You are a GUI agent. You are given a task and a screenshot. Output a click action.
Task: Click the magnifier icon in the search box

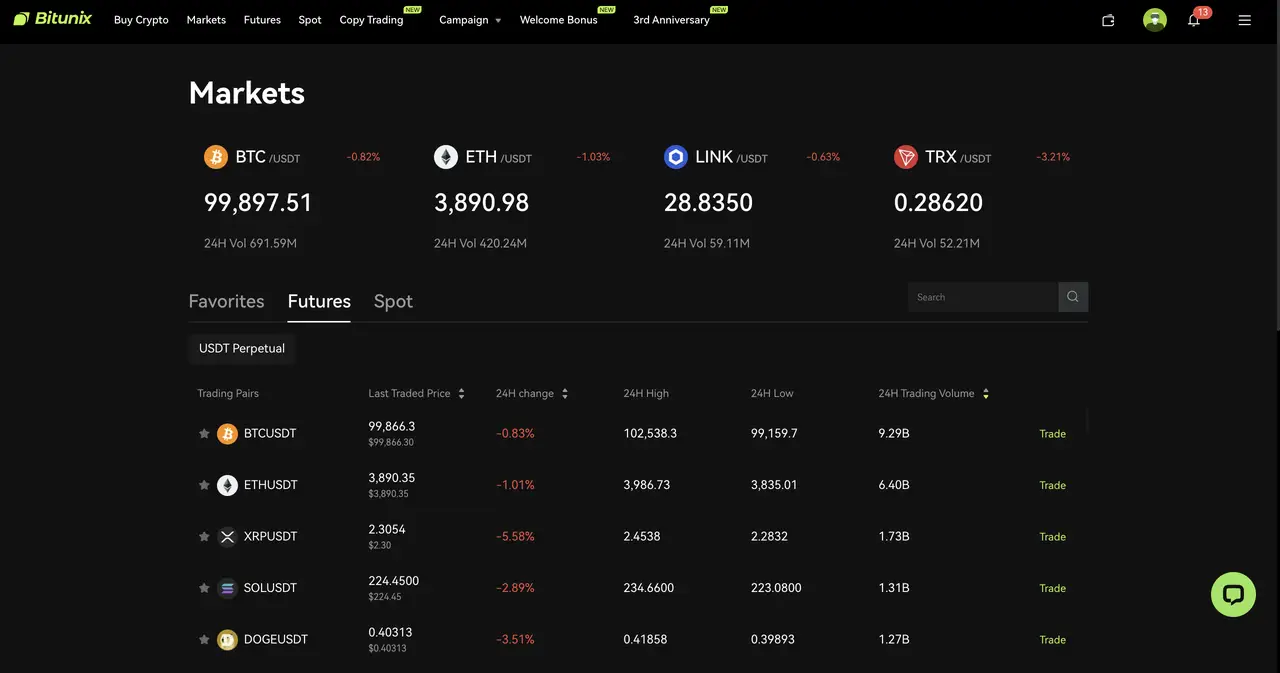1072,296
